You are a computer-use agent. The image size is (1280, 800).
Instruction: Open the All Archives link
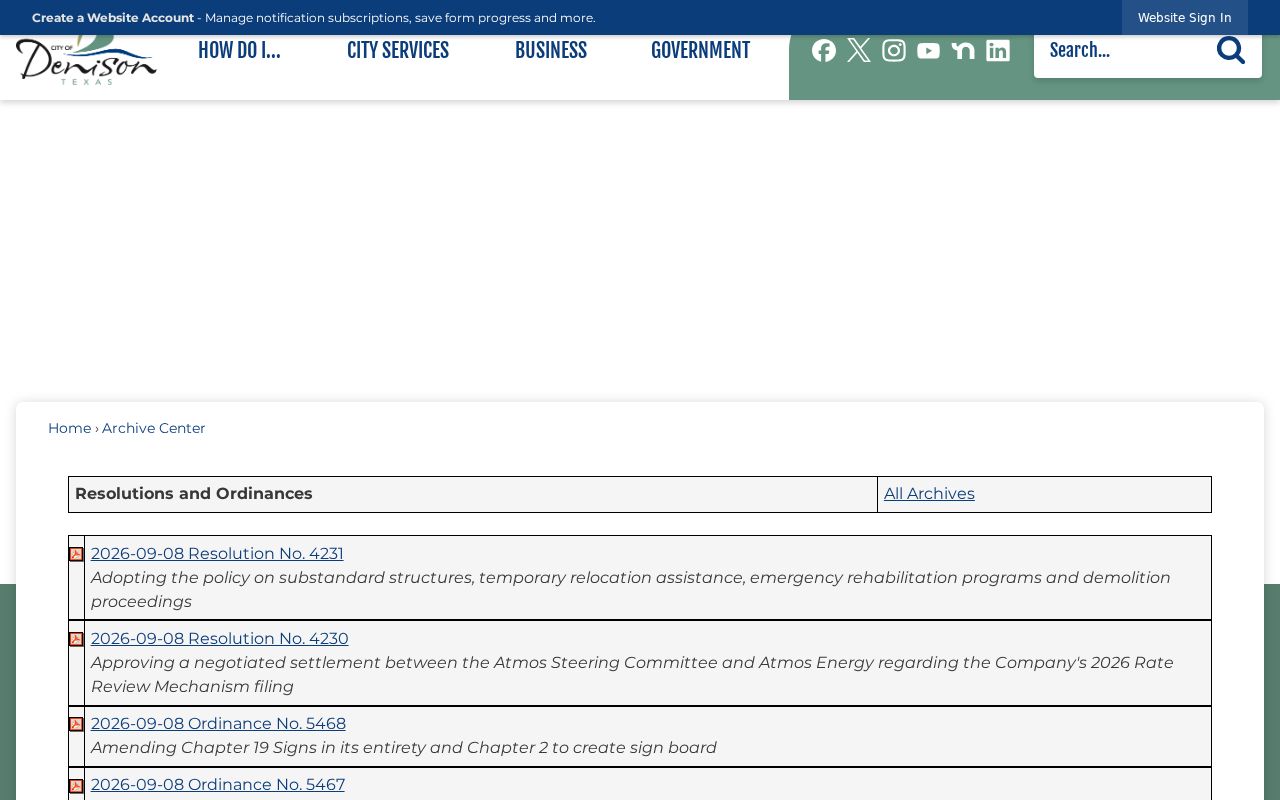[929, 494]
